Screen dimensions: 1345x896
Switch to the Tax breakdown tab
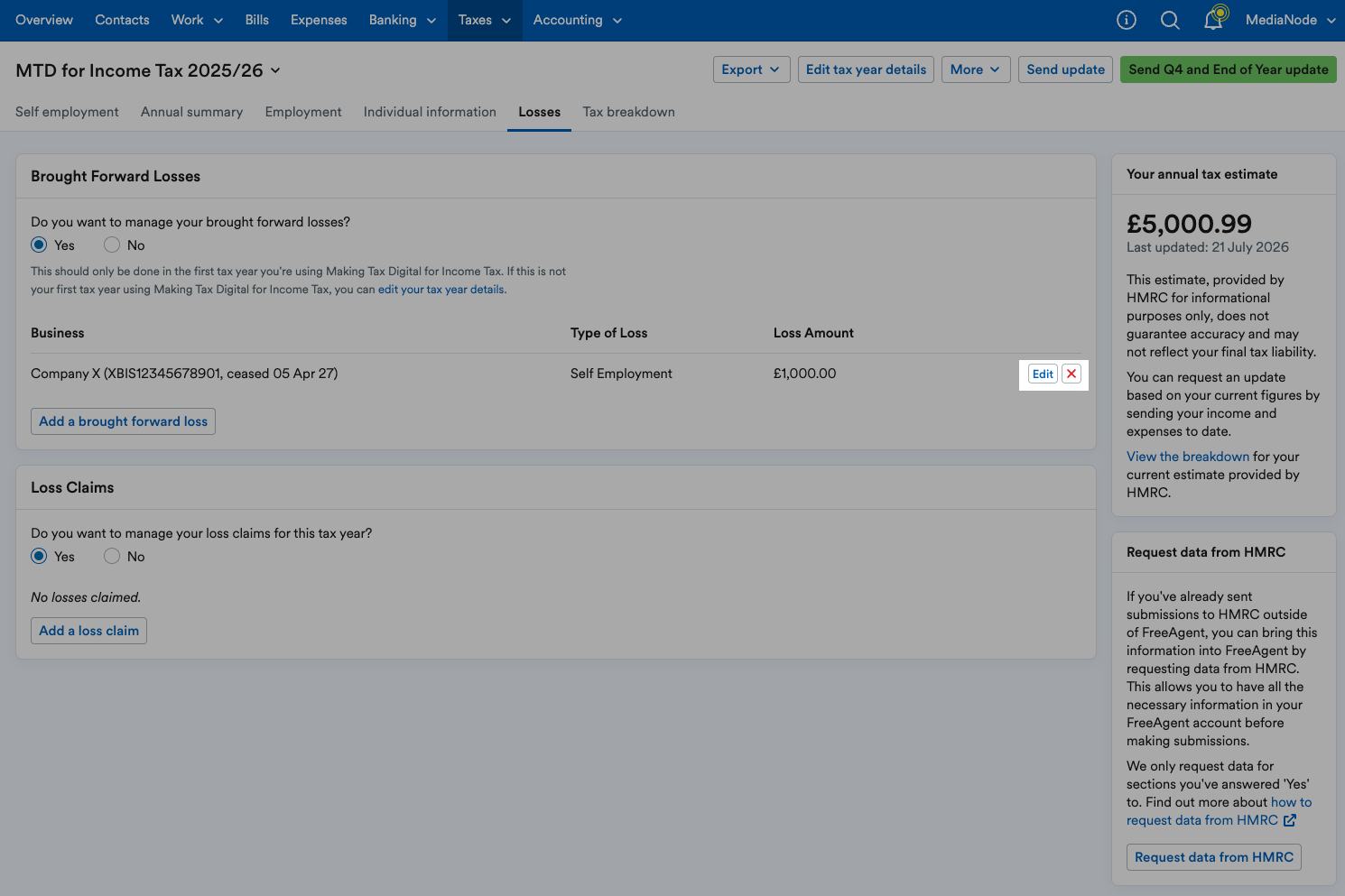coord(628,112)
